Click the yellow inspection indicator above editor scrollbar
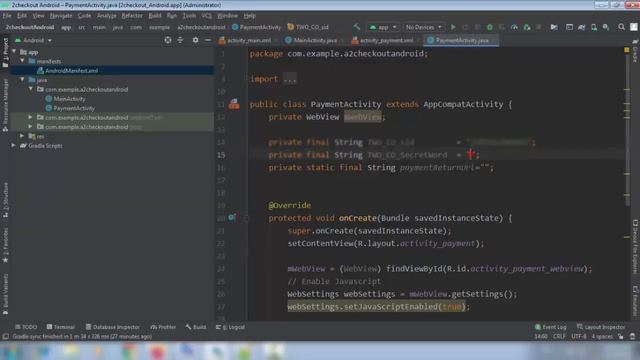Viewport: 640px width, 360px height. [x=627, y=50]
